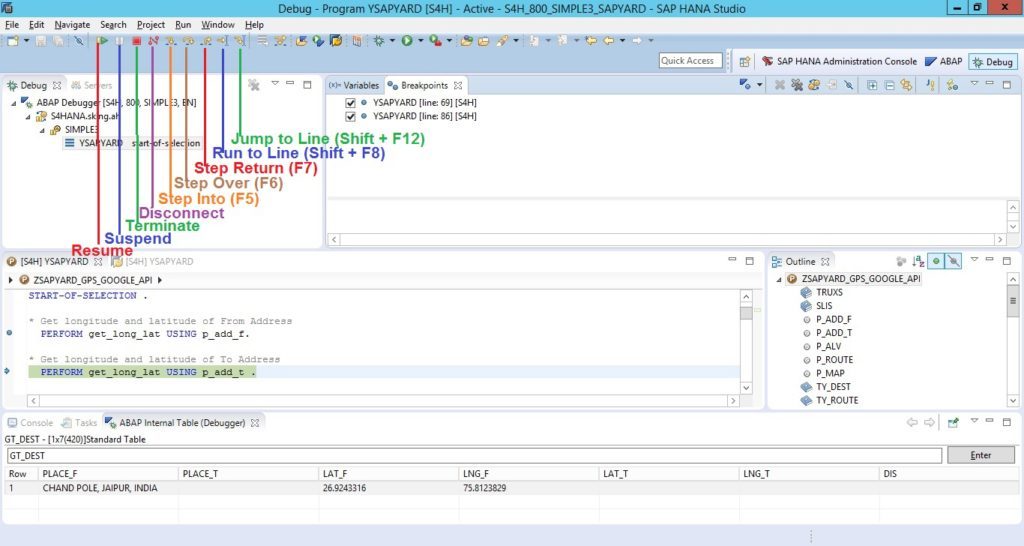Collapse ABAP Debugger tree node
Viewport: 1024px width, 546px height.
(14, 103)
